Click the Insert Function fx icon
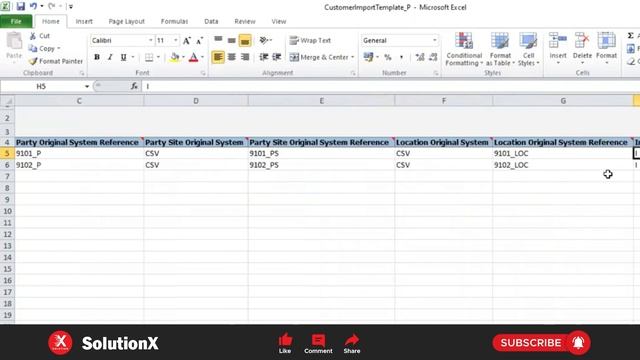The height and width of the screenshot is (360, 640). tap(134, 86)
